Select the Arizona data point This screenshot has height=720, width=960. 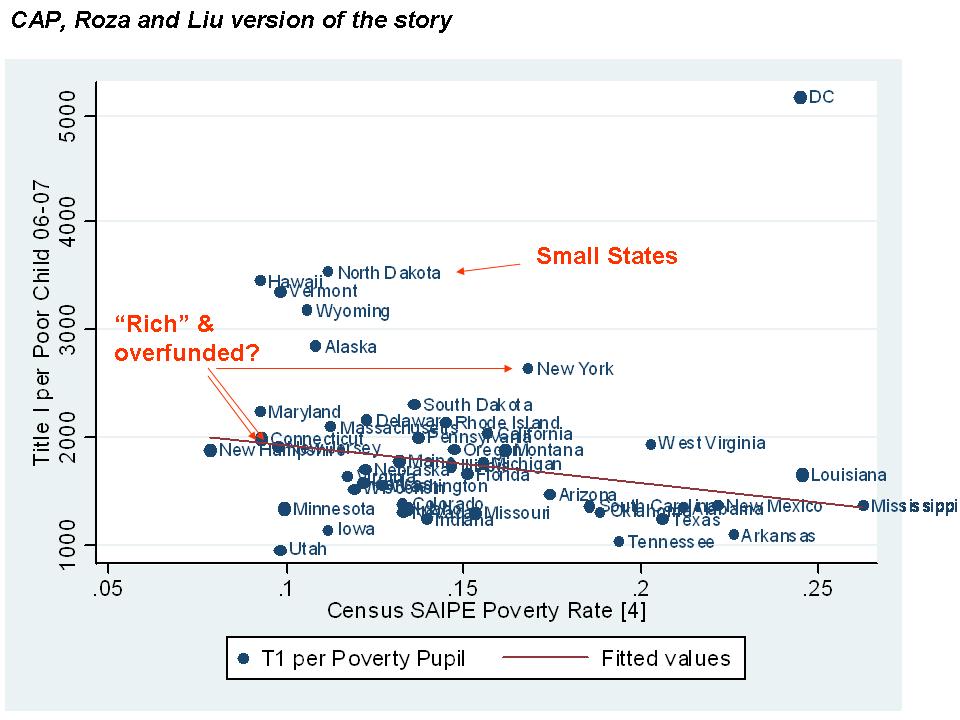(549, 494)
